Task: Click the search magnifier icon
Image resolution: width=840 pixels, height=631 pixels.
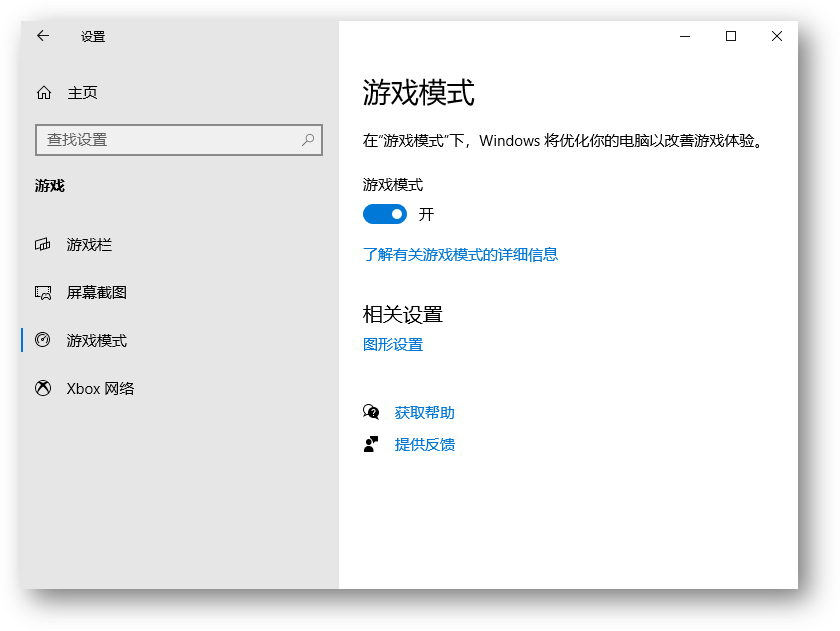Action: pos(308,139)
